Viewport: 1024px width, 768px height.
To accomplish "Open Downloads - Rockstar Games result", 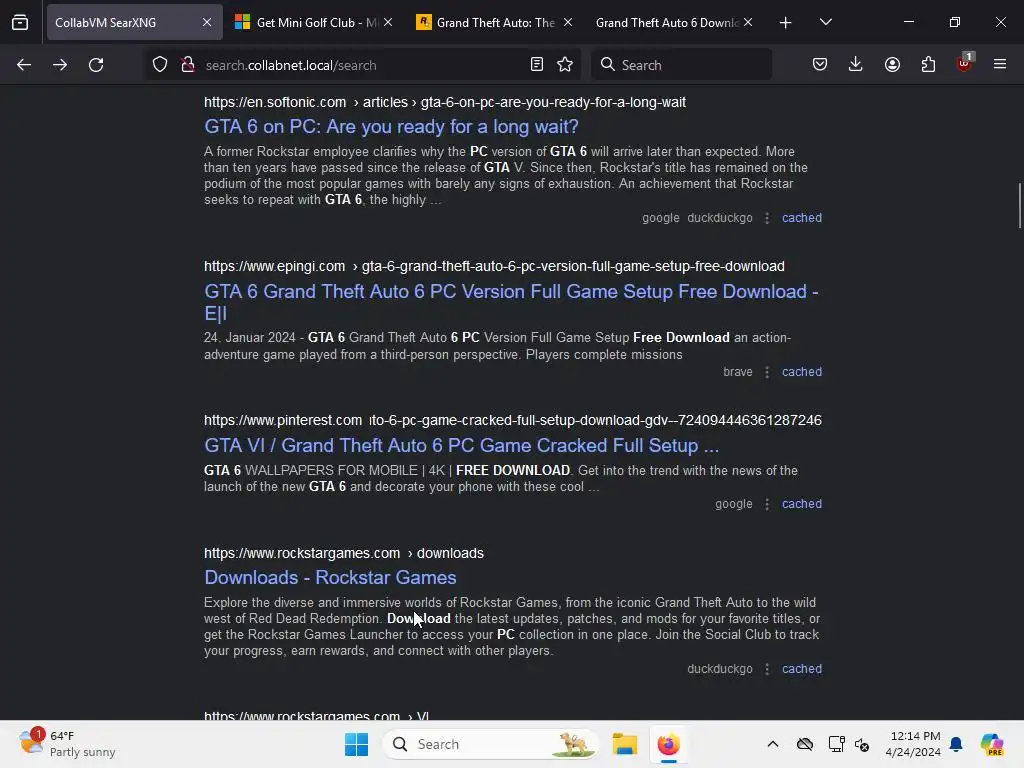I will tap(330, 578).
